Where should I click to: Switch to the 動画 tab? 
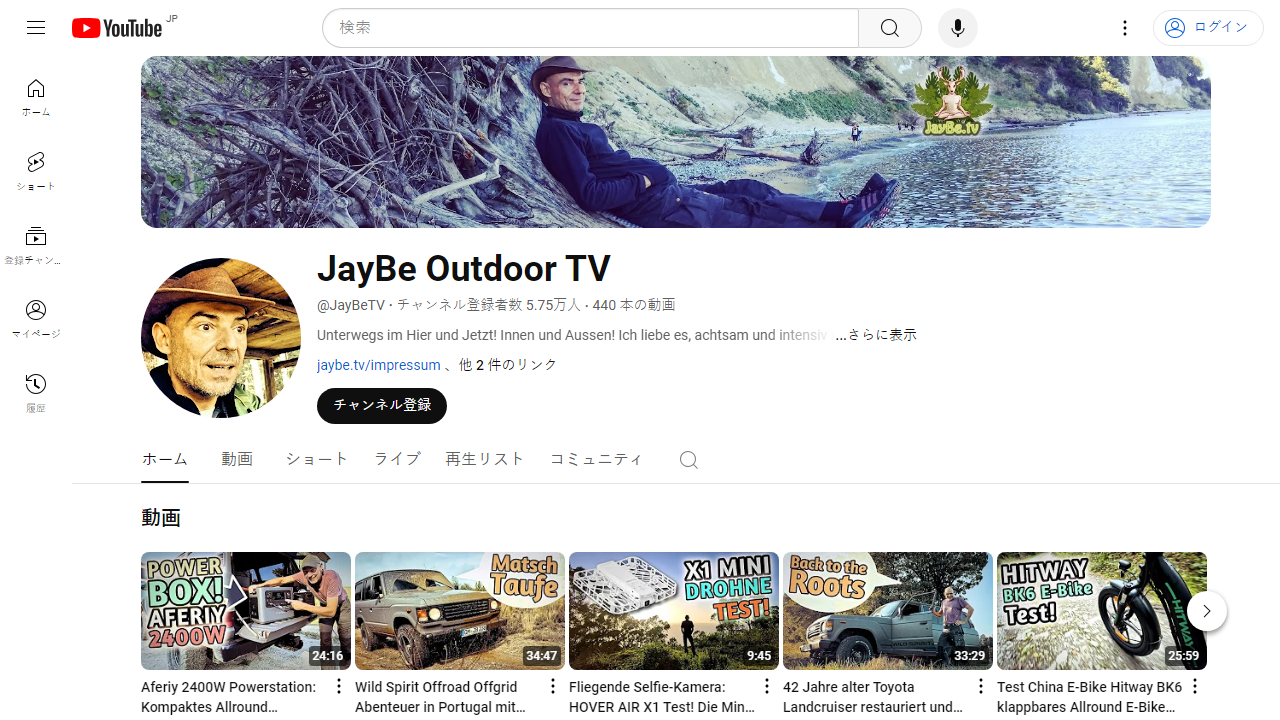click(x=237, y=459)
